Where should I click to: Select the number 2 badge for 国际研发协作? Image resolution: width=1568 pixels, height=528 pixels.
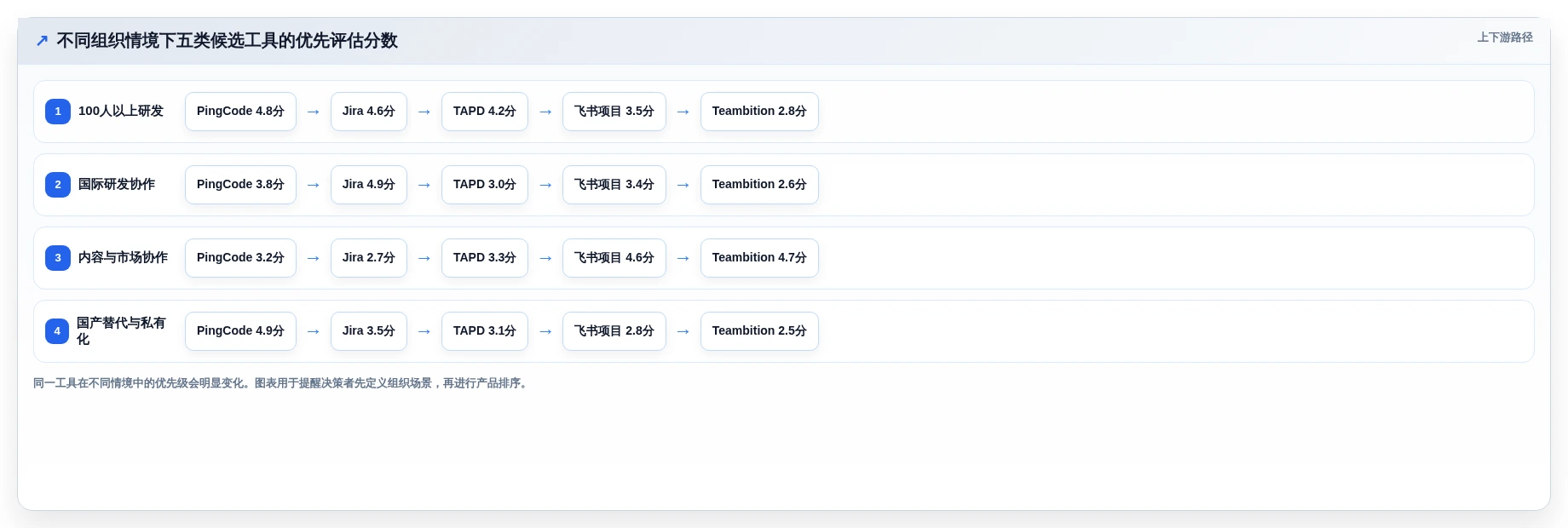pos(58,185)
